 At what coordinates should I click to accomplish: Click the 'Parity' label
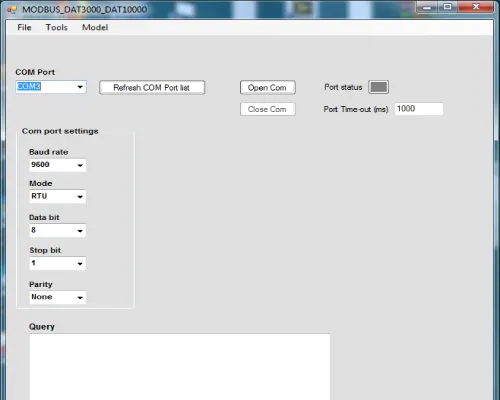pos(41,284)
